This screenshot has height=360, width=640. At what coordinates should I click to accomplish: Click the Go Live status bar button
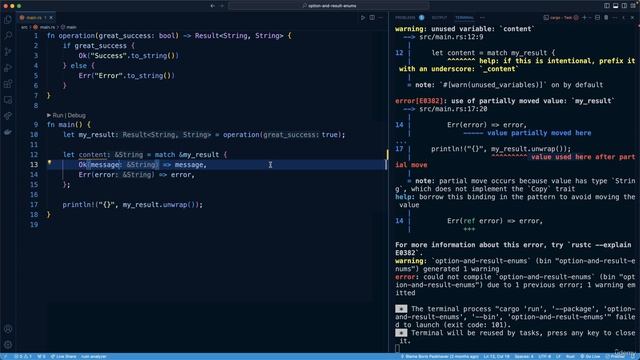[x=590, y=356]
